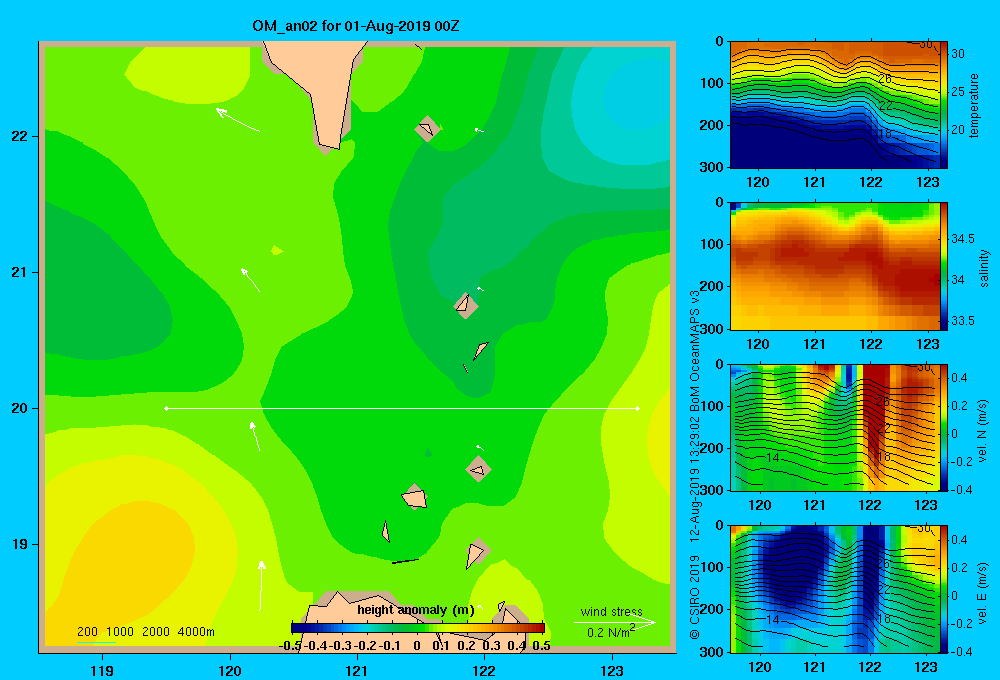Click latitude label "20" on the map axis

click(19, 408)
